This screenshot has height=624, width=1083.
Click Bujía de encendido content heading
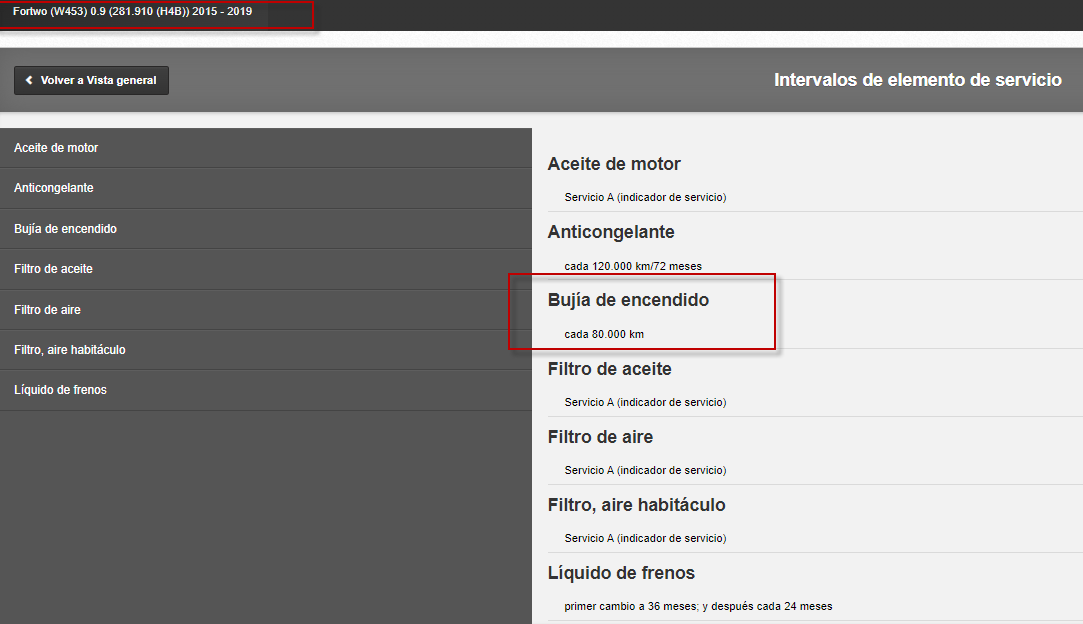pyautogui.click(x=629, y=300)
